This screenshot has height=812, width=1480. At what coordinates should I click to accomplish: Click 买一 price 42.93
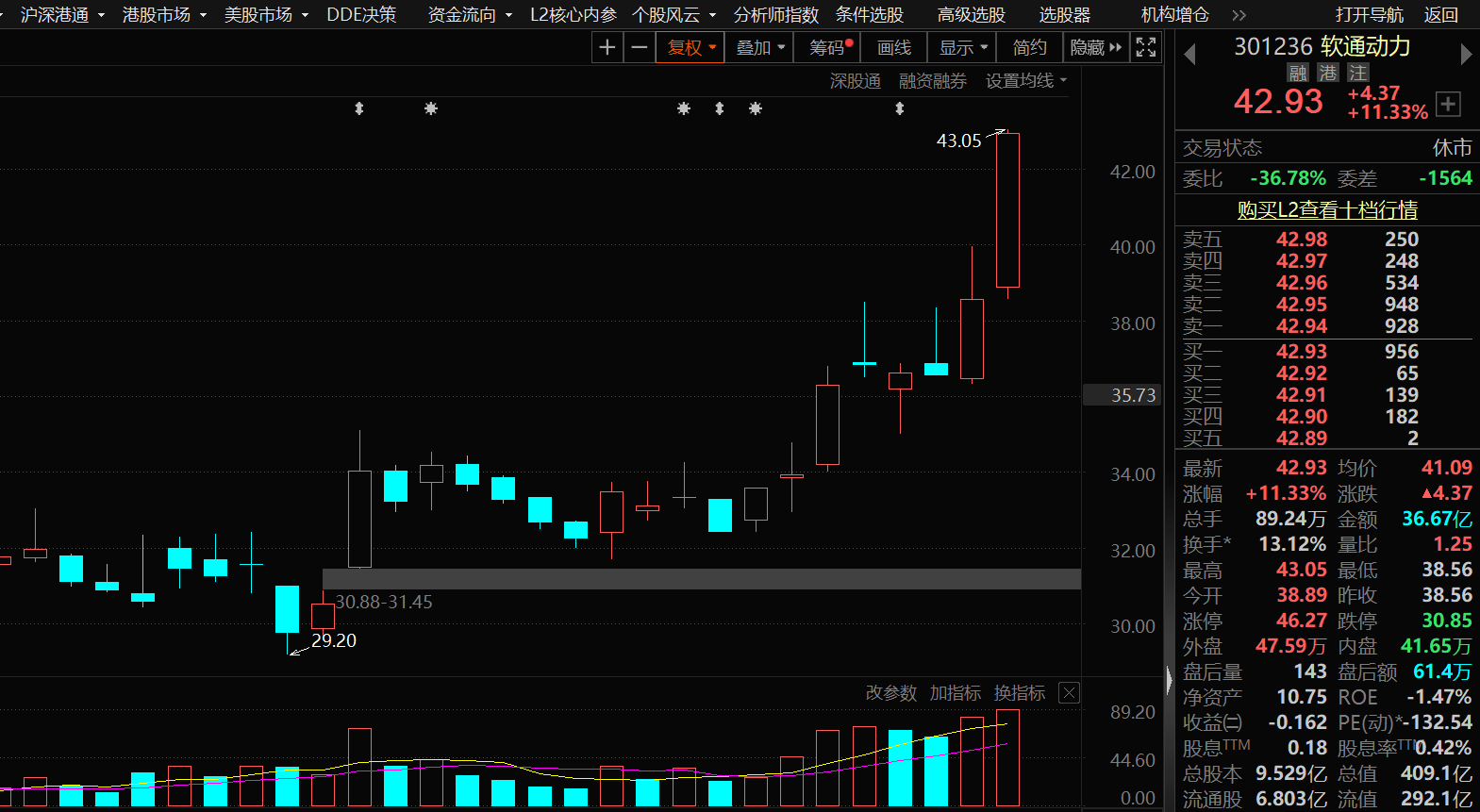pyautogui.click(x=1302, y=352)
